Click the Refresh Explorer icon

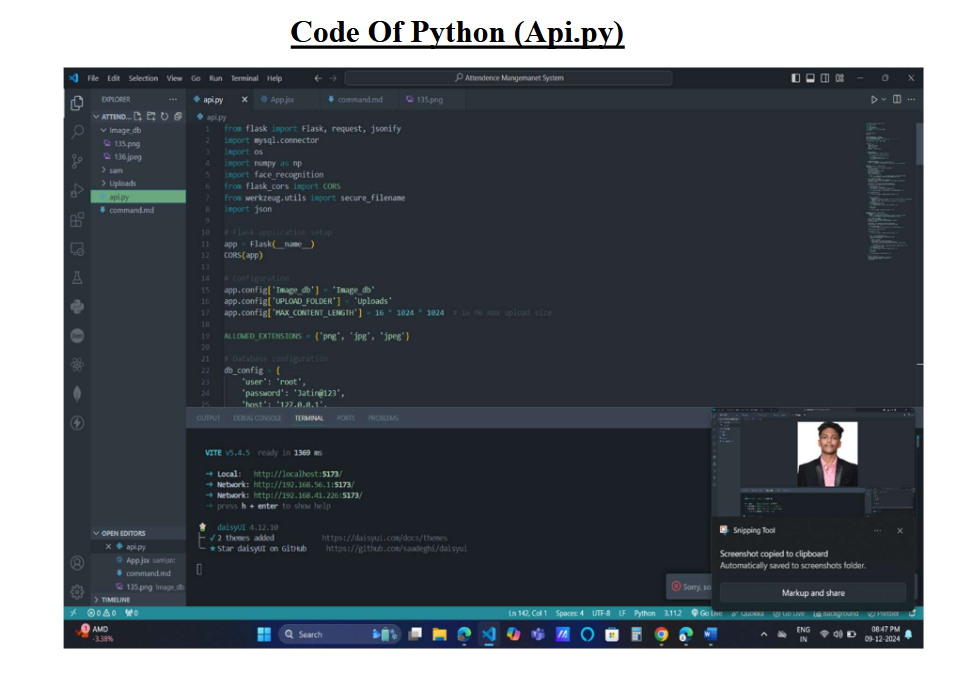point(164,116)
